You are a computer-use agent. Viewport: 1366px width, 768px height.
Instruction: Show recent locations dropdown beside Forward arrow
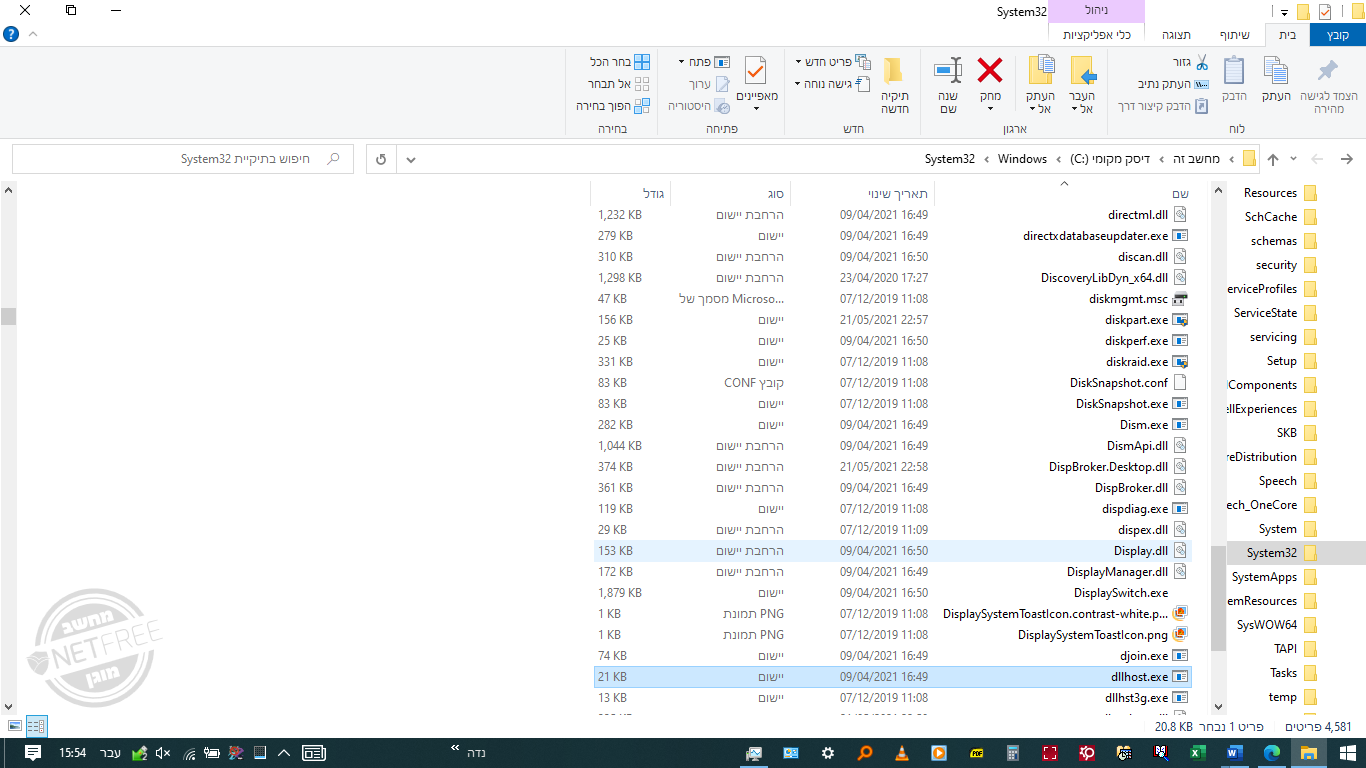[x=1294, y=159]
